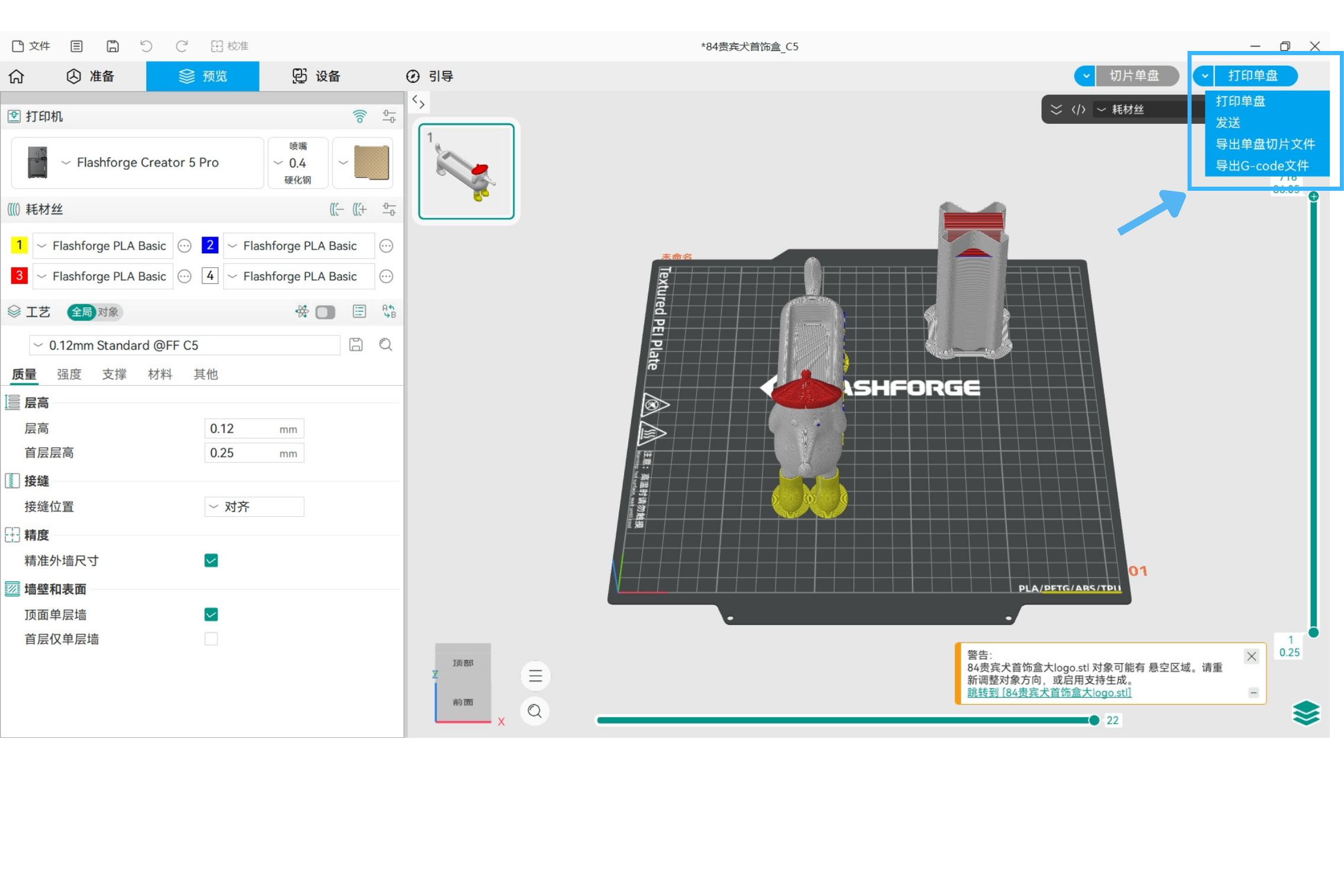Enable 首层仅单层墙 checkbox
This screenshot has width=1344, height=896.
(211, 639)
